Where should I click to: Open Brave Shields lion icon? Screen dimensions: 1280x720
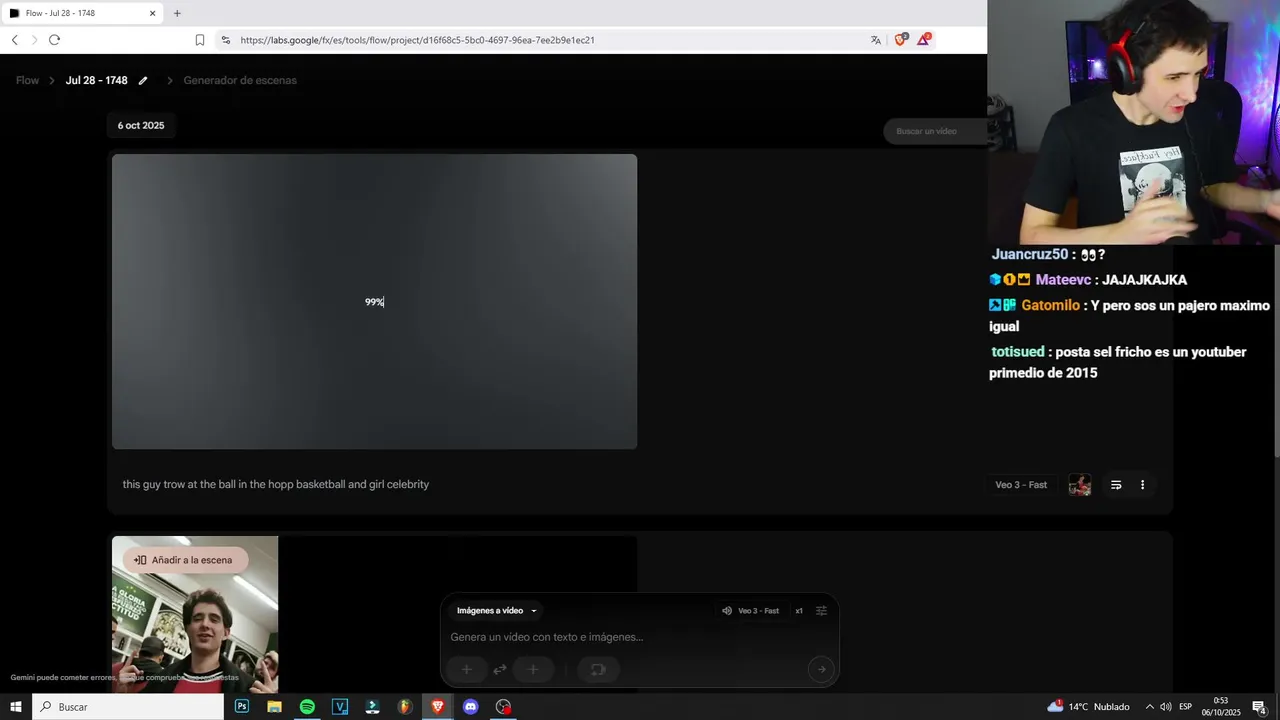pos(901,40)
